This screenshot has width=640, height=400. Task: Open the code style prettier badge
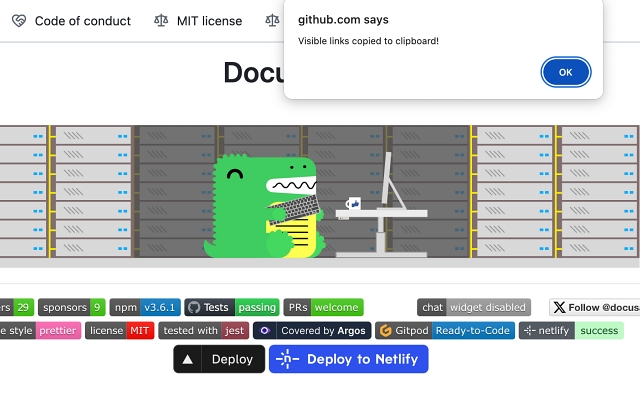pyautogui.click(x=40, y=331)
